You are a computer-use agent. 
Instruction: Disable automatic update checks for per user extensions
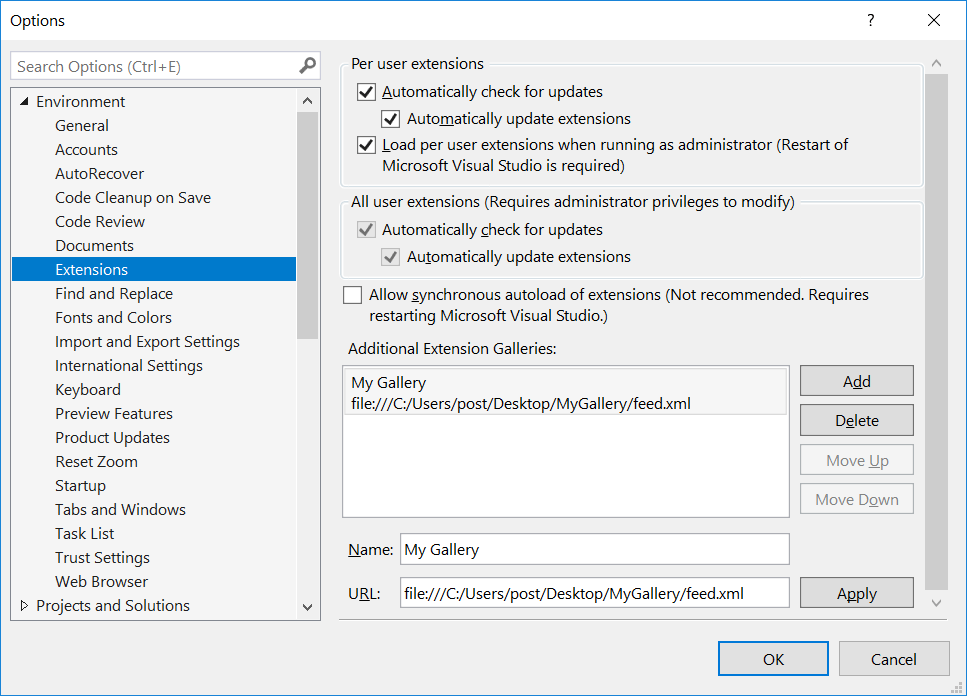pyautogui.click(x=366, y=91)
